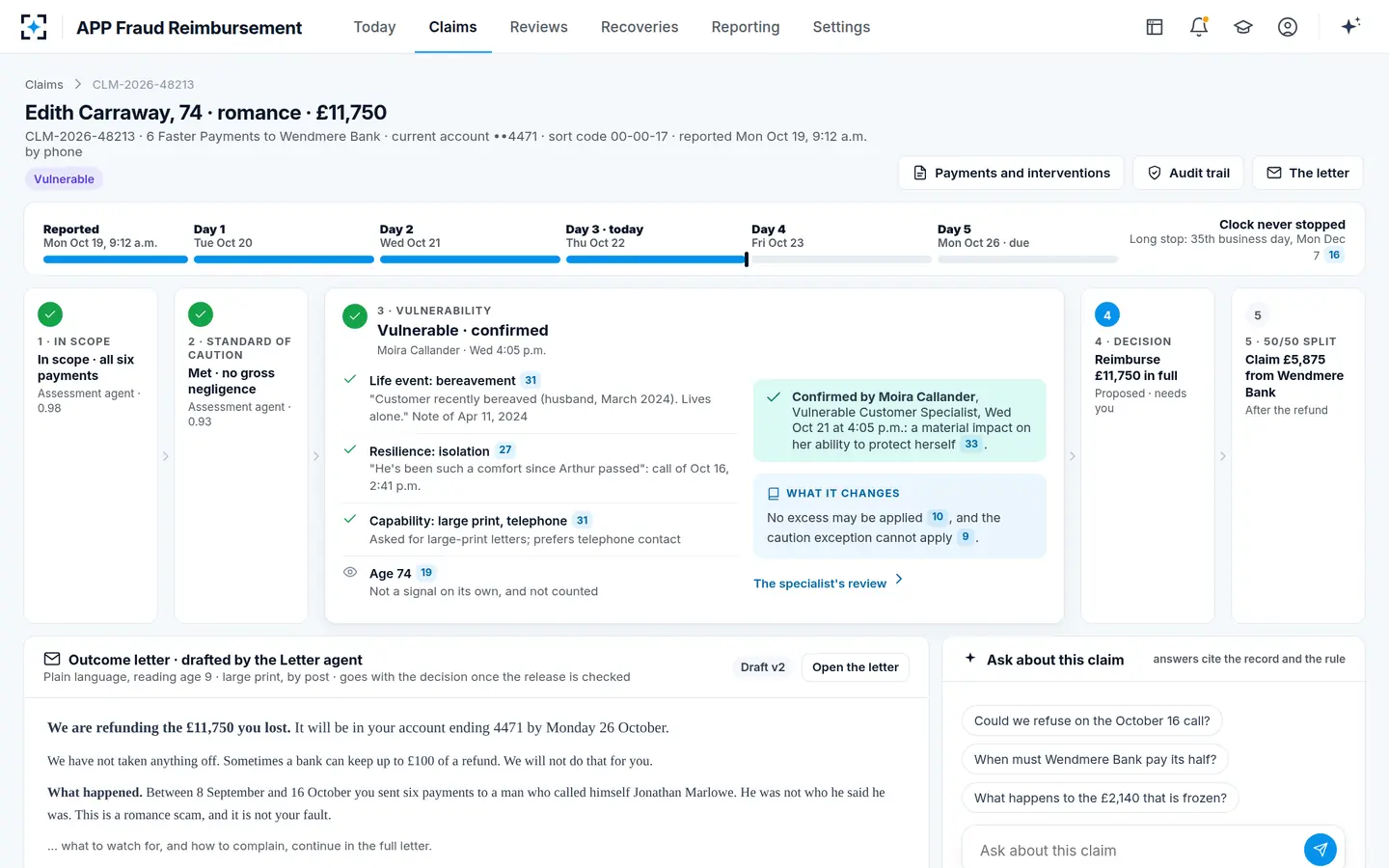
Task: Select the Claims tab
Action: pyautogui.click(x=452, y=27)
